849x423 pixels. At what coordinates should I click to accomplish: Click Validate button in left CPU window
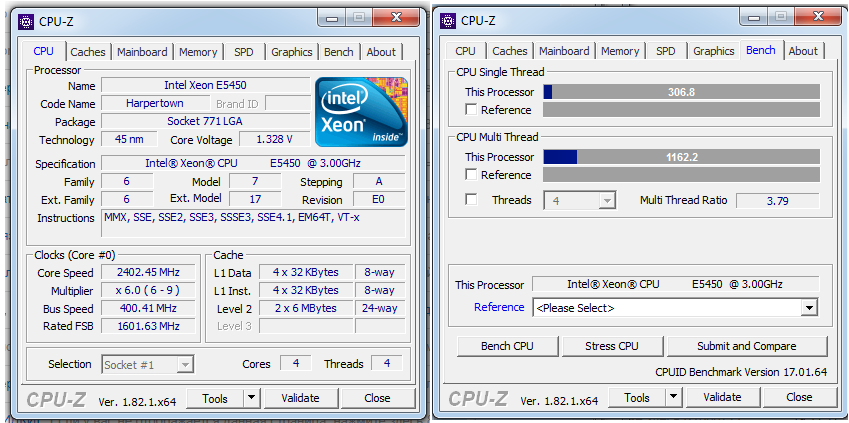tap(301, 399)
